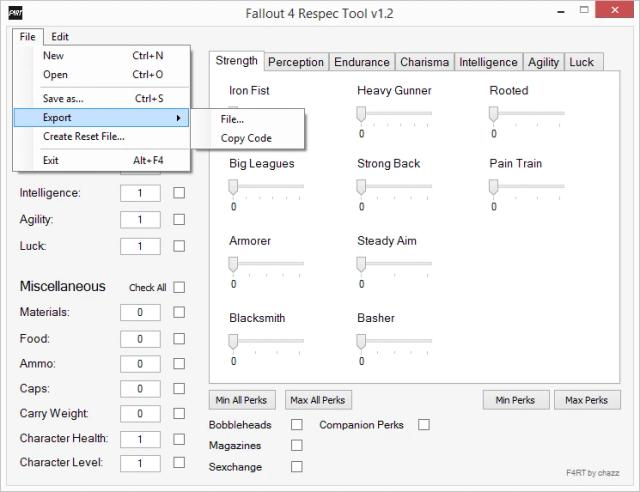
Task: Click the Intelligence value field
Action: (x=140, y=193)
